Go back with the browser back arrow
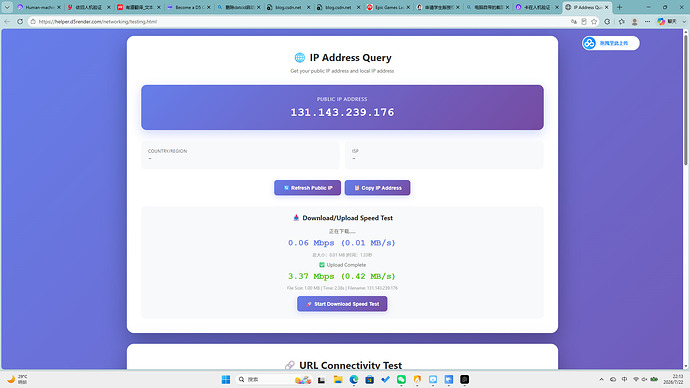 pyautogui.click(x=7, y=21)
